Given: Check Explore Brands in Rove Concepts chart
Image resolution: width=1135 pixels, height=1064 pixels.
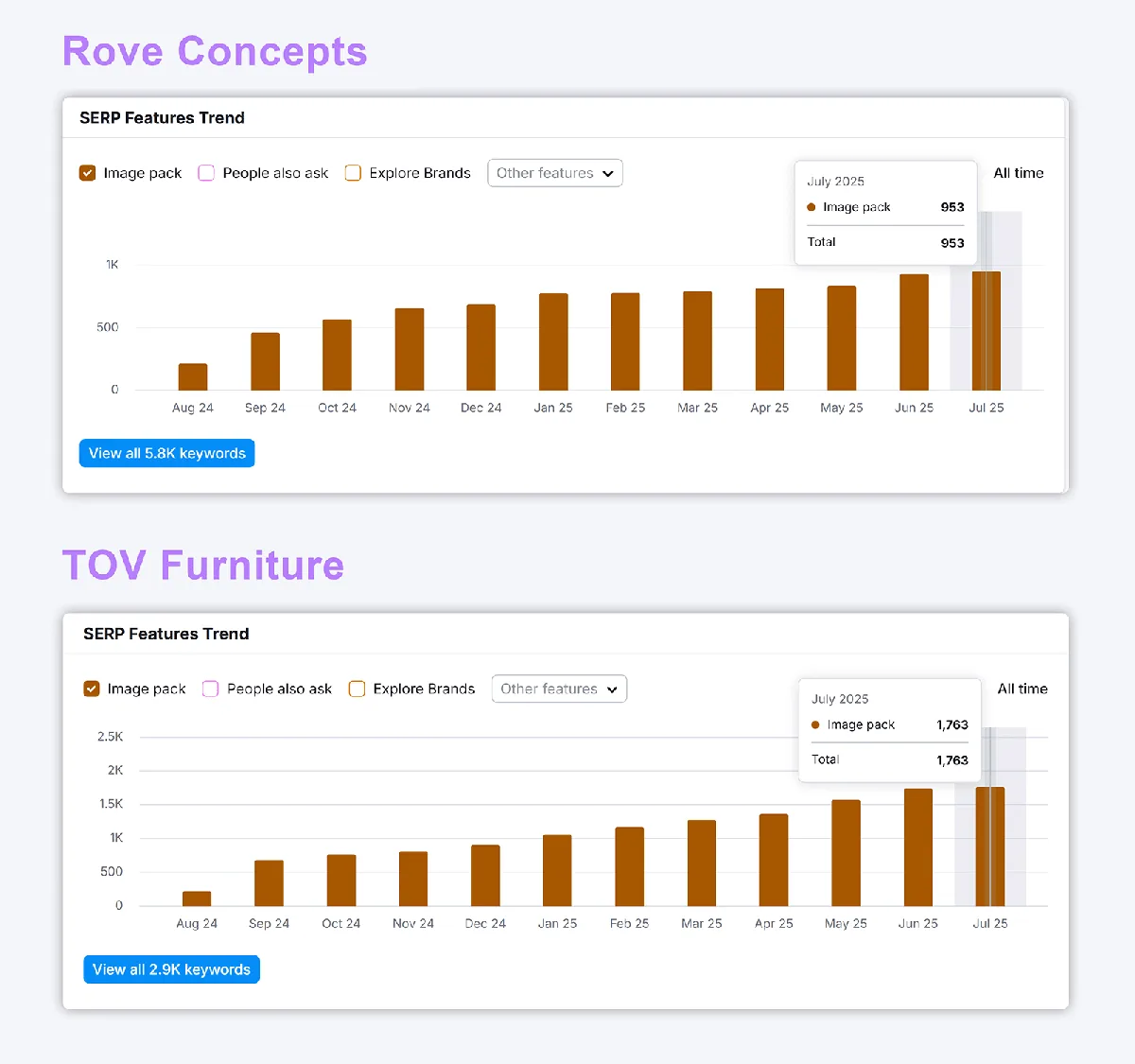Looking at the screenshot, I should (x=353, y=173).
